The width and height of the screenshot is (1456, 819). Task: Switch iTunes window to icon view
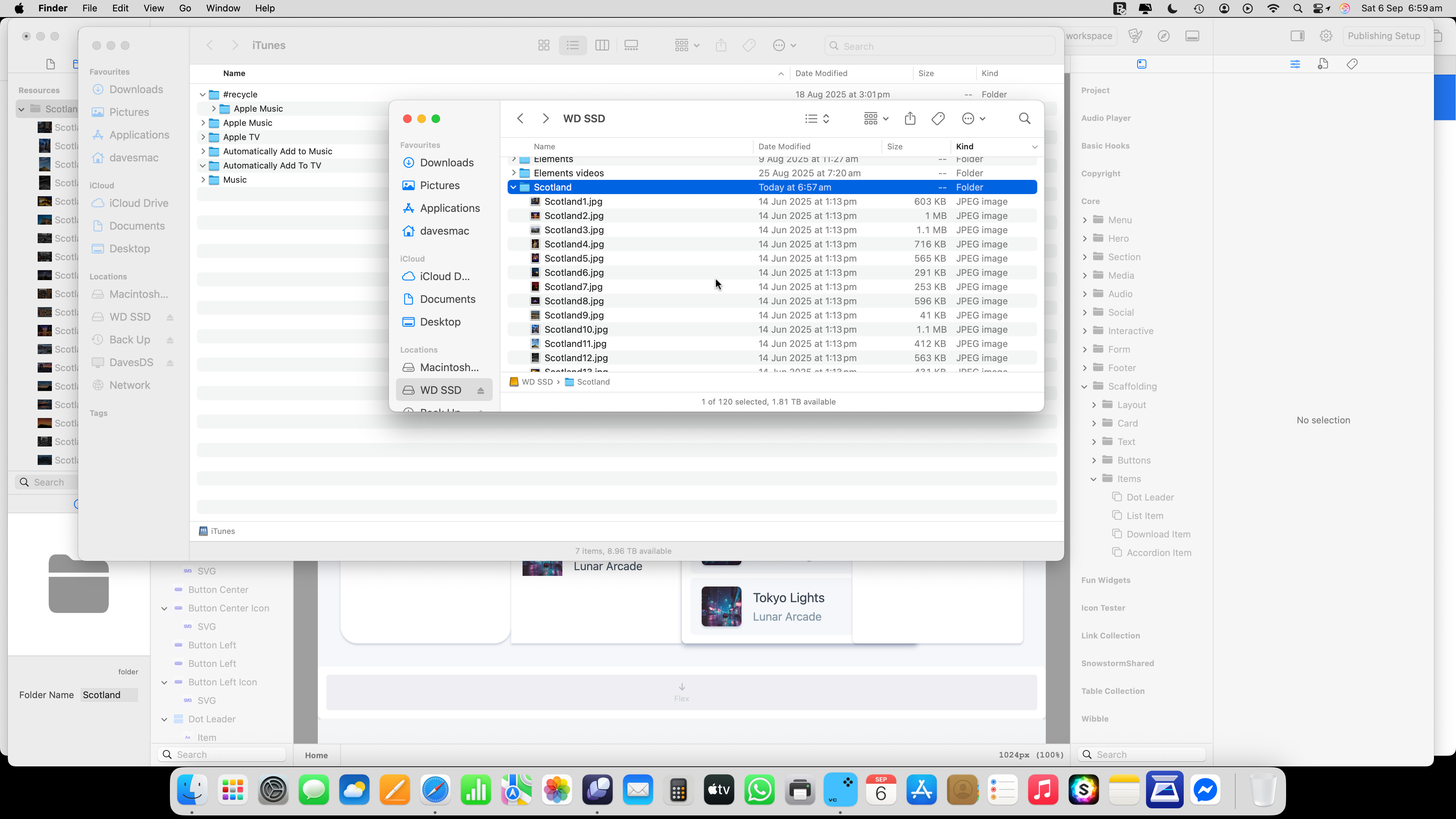pos(544,46)
